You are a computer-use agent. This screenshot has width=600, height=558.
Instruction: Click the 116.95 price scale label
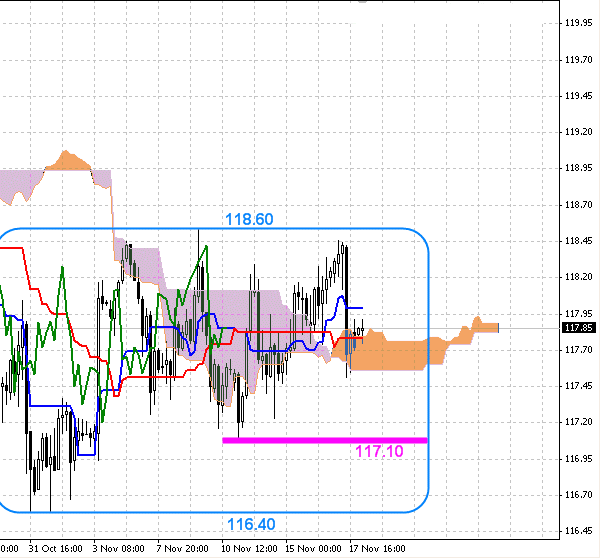coord(579,458)
